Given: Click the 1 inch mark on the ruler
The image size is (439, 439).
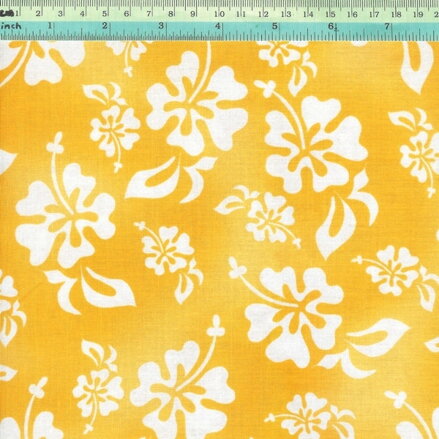Looking at the screenshot, I should (x=50, y=26).
